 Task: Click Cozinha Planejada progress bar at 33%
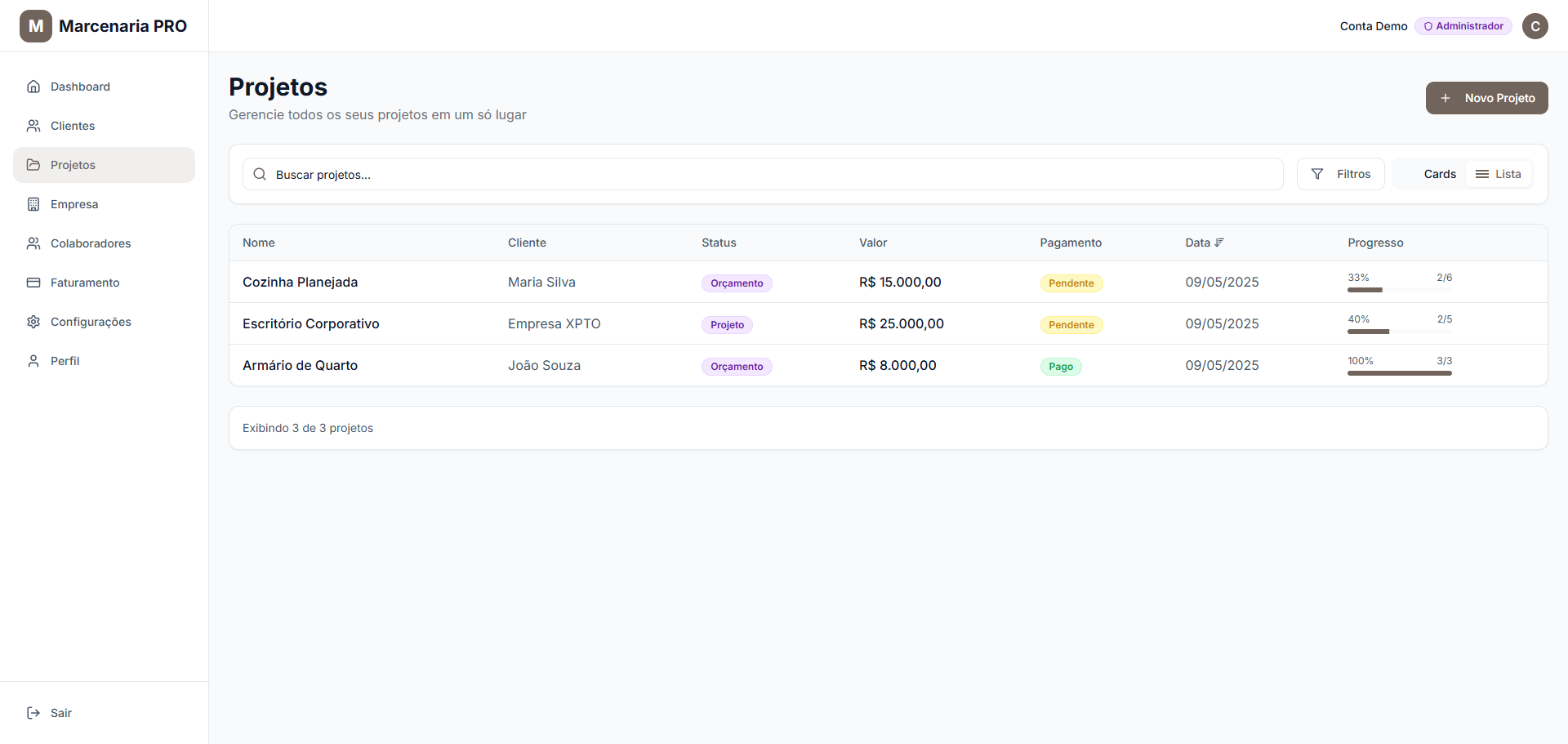pyautogui.click(x=1400, y=290)
